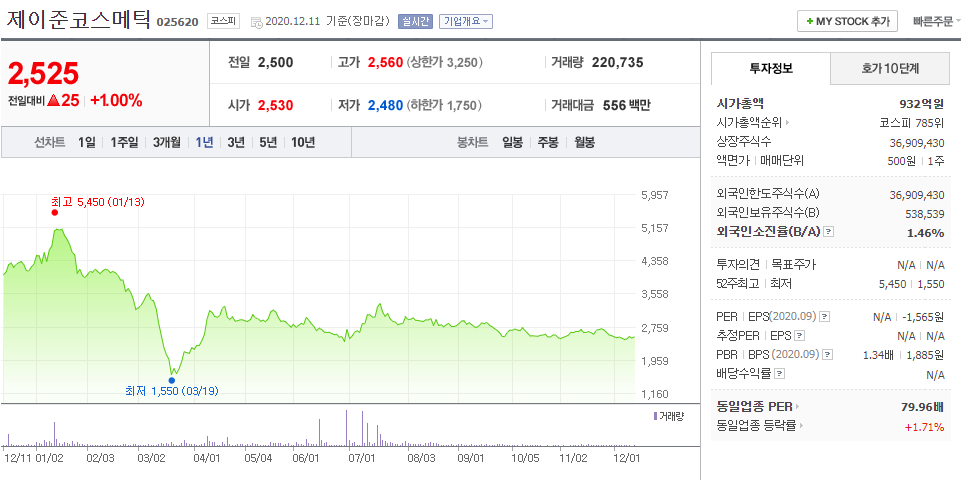This screenshot has height=480, width=968.
Task: Click the current price 2,525
Action: click(43, 73)
